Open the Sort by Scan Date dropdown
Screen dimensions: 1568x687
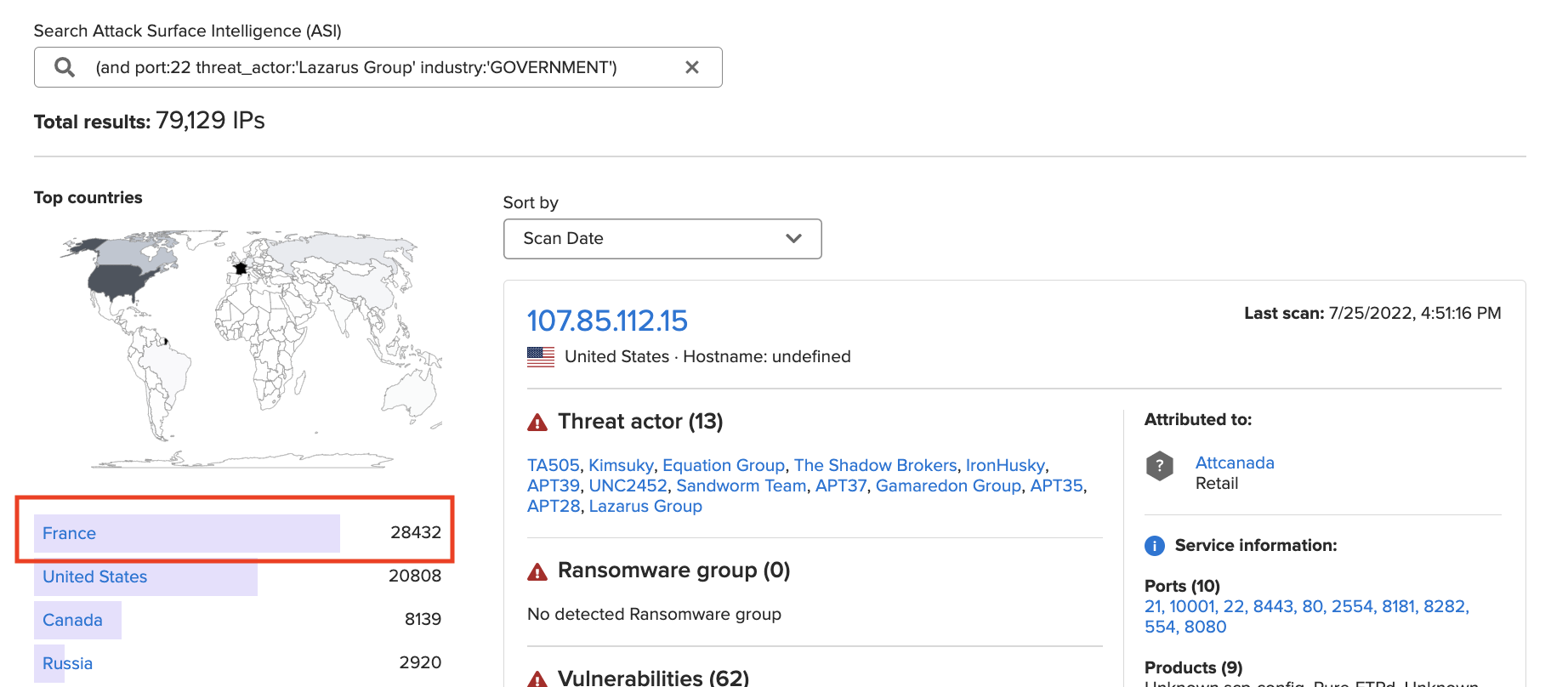click(662, 239)
